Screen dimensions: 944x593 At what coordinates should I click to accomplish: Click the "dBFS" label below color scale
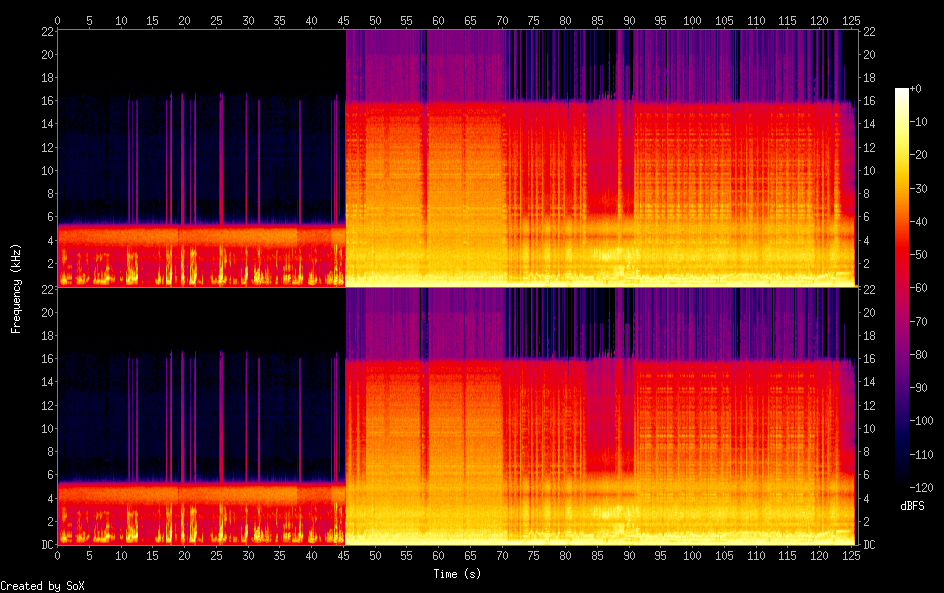[912, 506]
